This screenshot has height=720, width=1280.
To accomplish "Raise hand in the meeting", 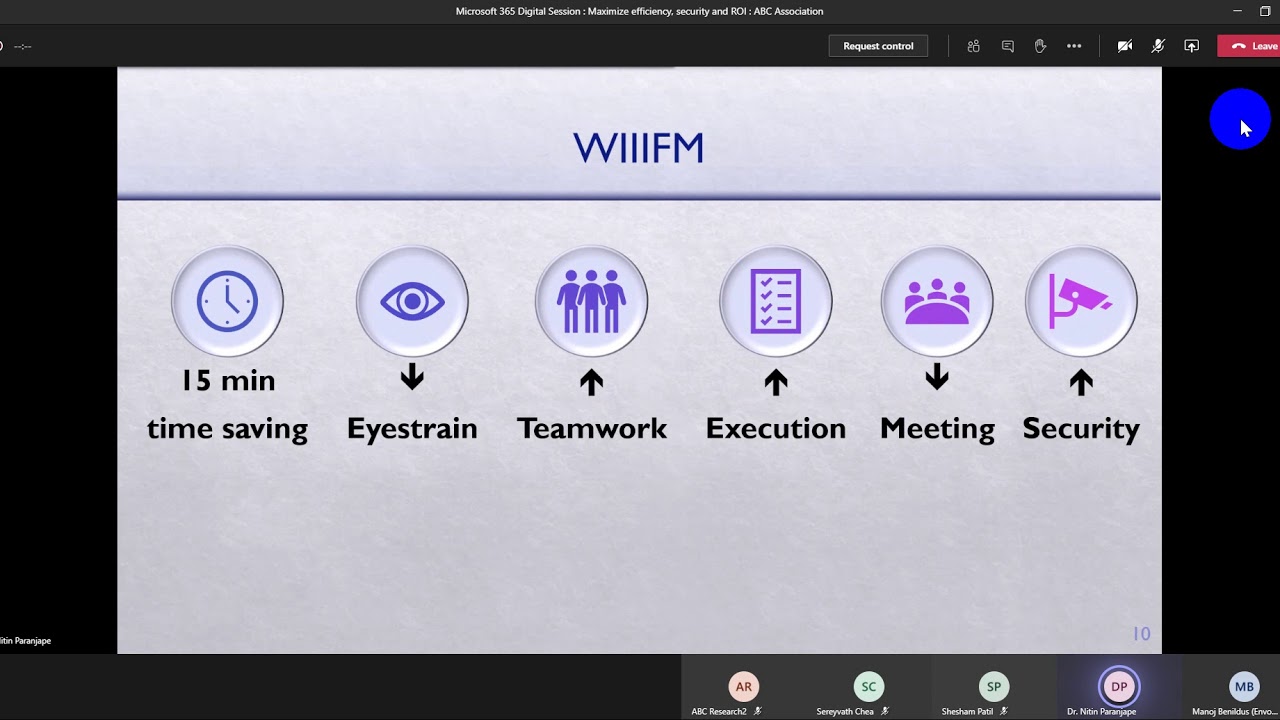I will [x=1040, y=46].
